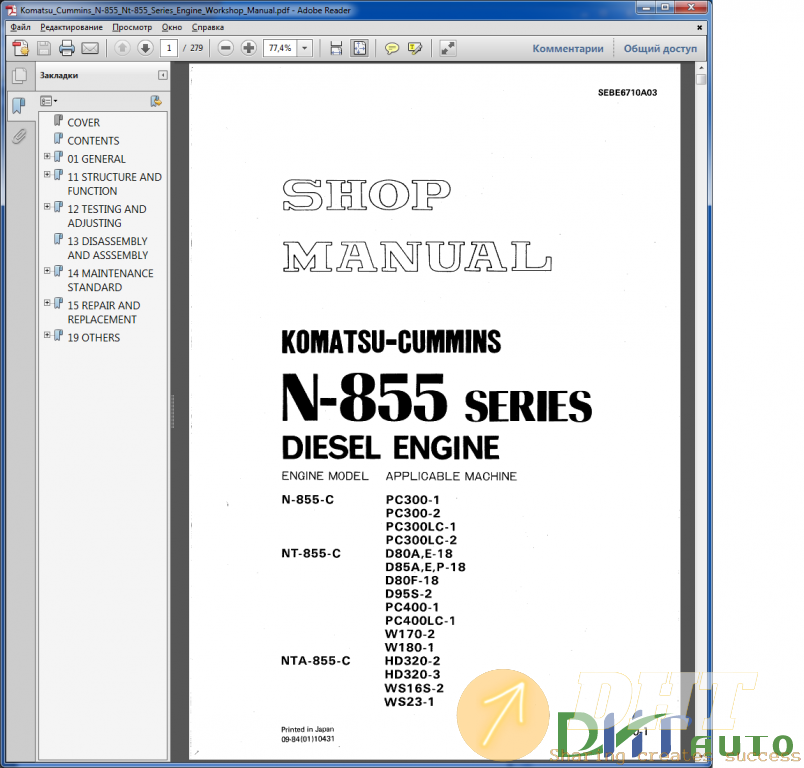The image size is (804, 768).
Task: Select 13 DISASSEMBLY AND ASSSEMBLY bookmark
Action: [108, 248]
